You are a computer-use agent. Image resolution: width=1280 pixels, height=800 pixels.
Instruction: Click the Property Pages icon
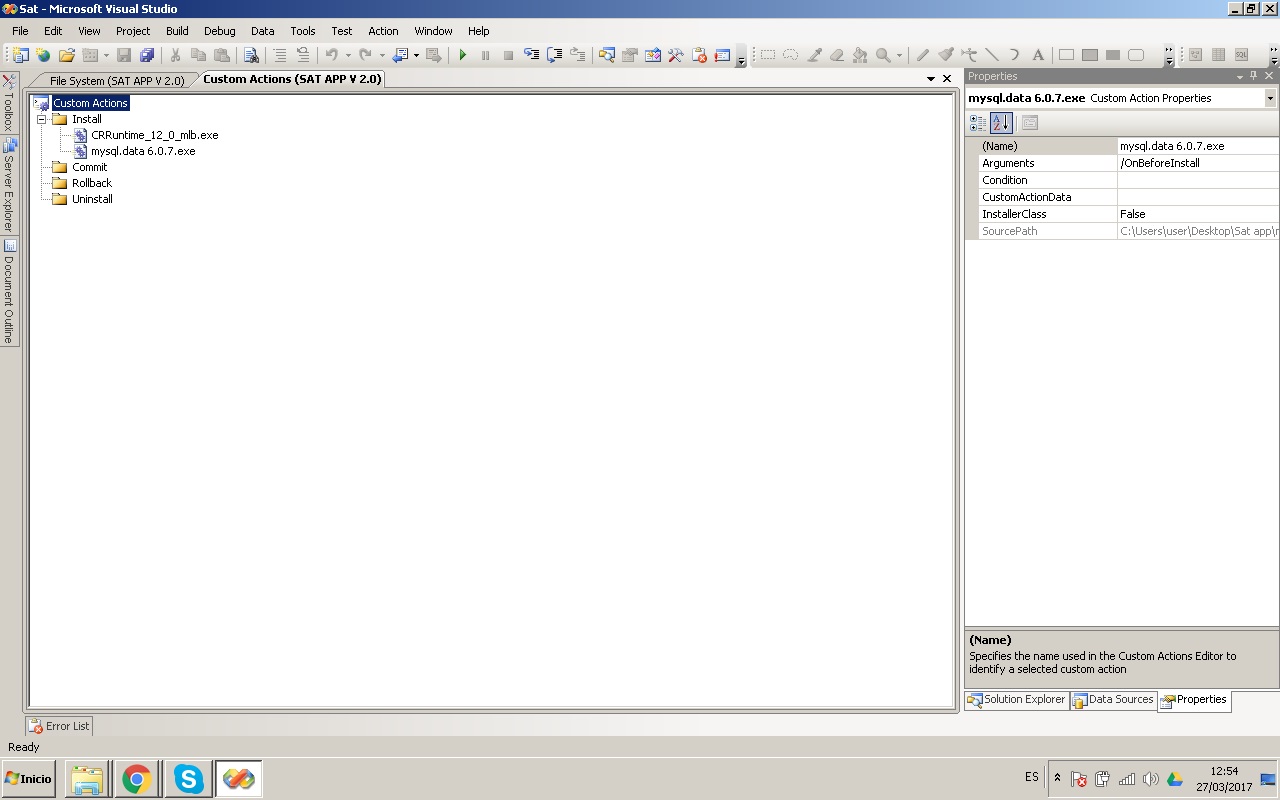1030,123
